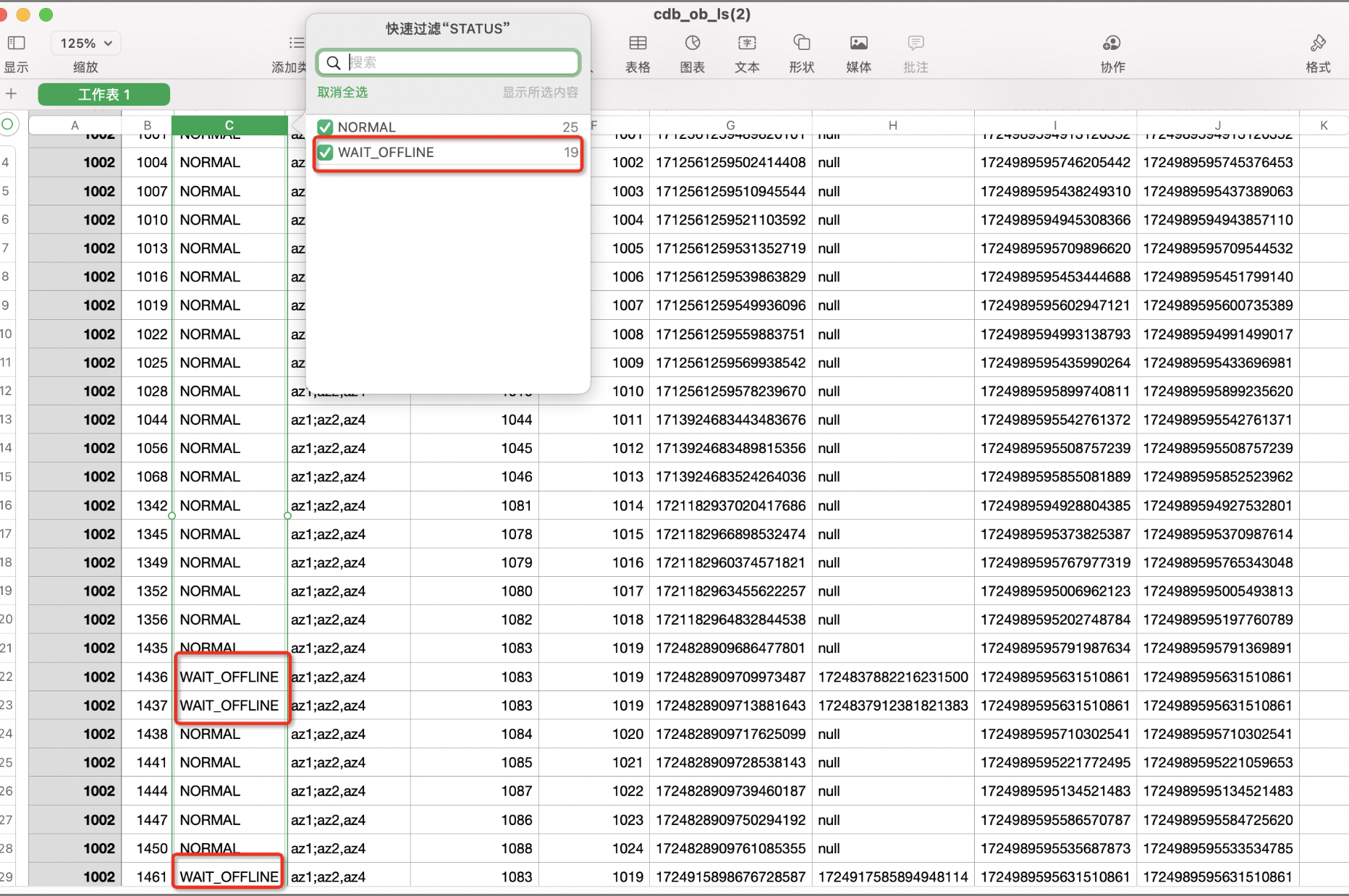Click the comment 批注 icon
This screenshot has width=1349, height=896.
915,43
